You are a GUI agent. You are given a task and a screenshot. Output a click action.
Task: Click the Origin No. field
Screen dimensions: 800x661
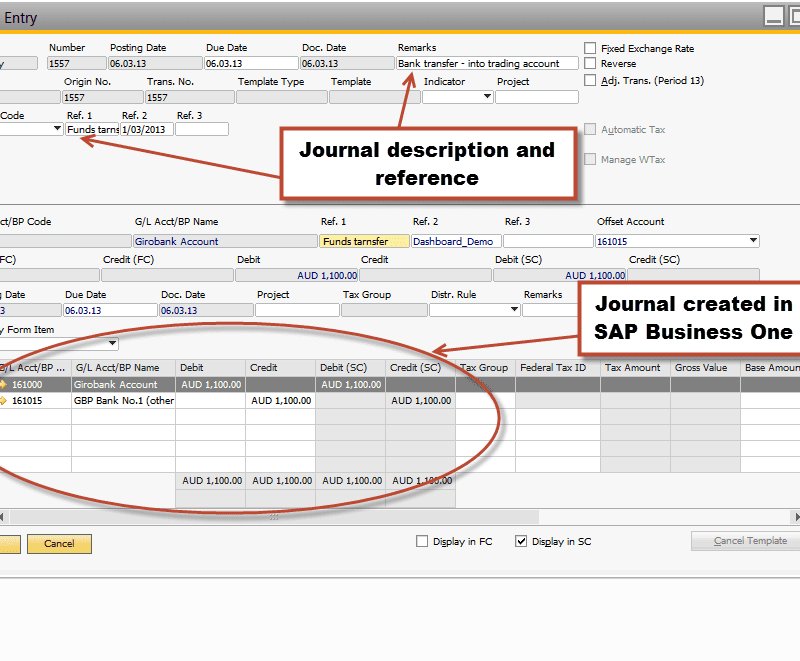(x=103, y=97)
